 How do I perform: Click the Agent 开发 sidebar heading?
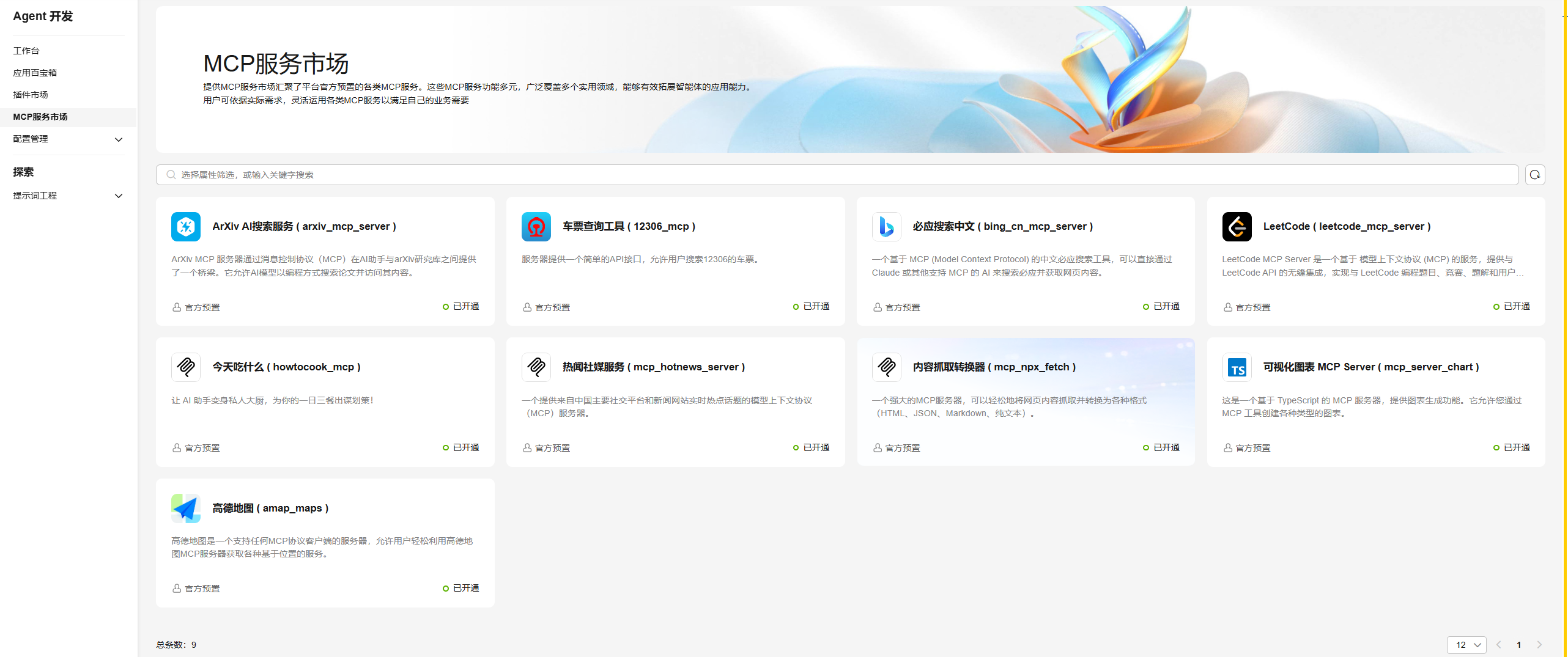(x=43, y=17)
